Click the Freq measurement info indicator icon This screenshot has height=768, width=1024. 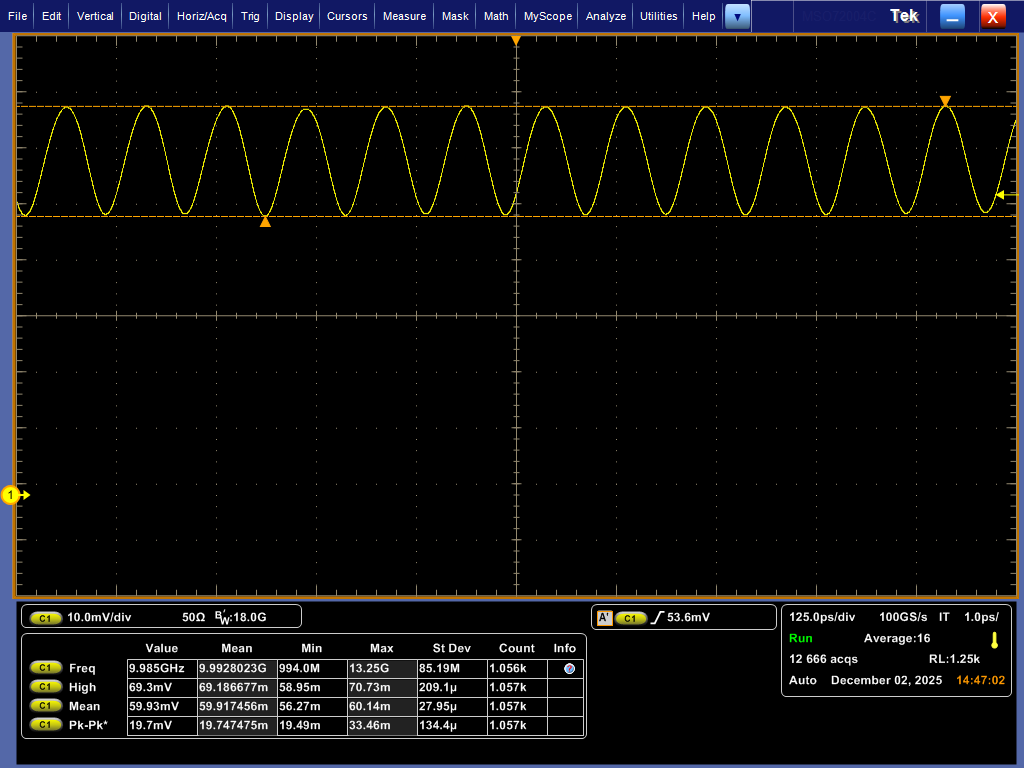[569, 668]
